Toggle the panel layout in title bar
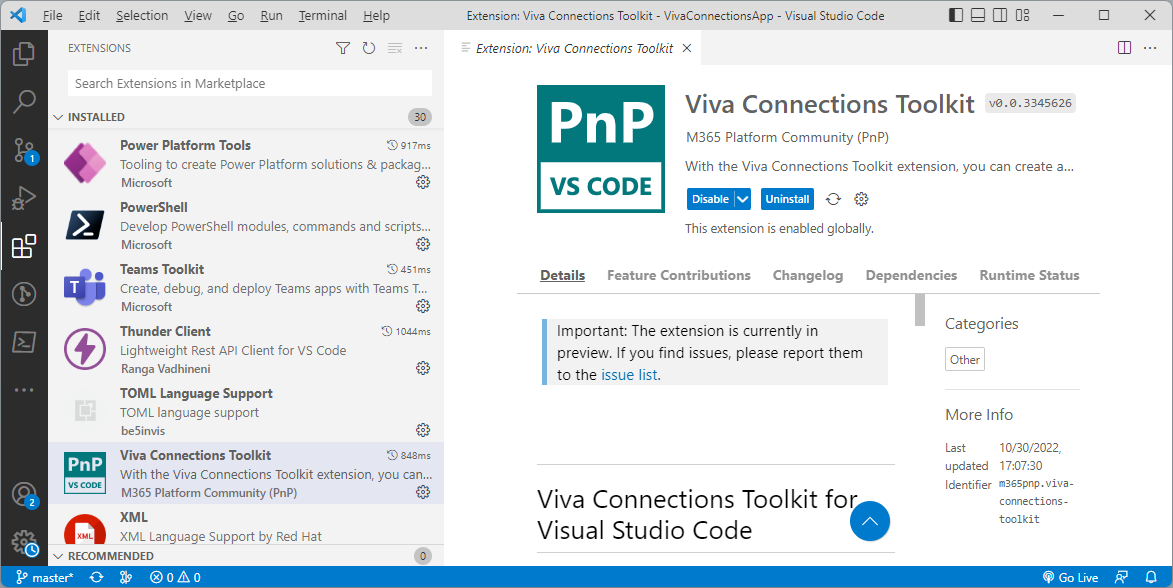The width and height of the screenshot is (1173, 588). [978, 16]
